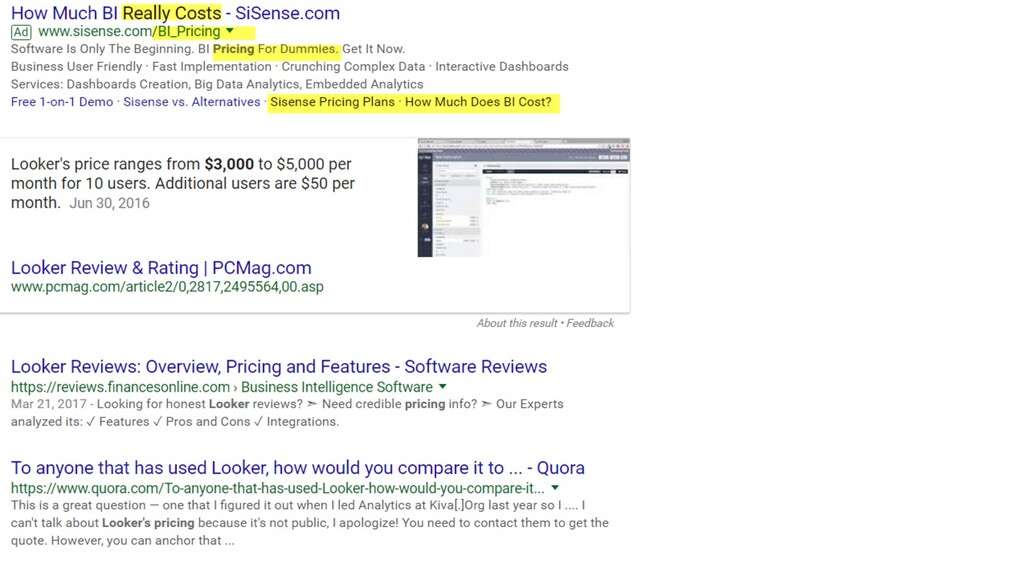Click the 'Software Is Only The Beginning' ad description

tap(208, 49)
